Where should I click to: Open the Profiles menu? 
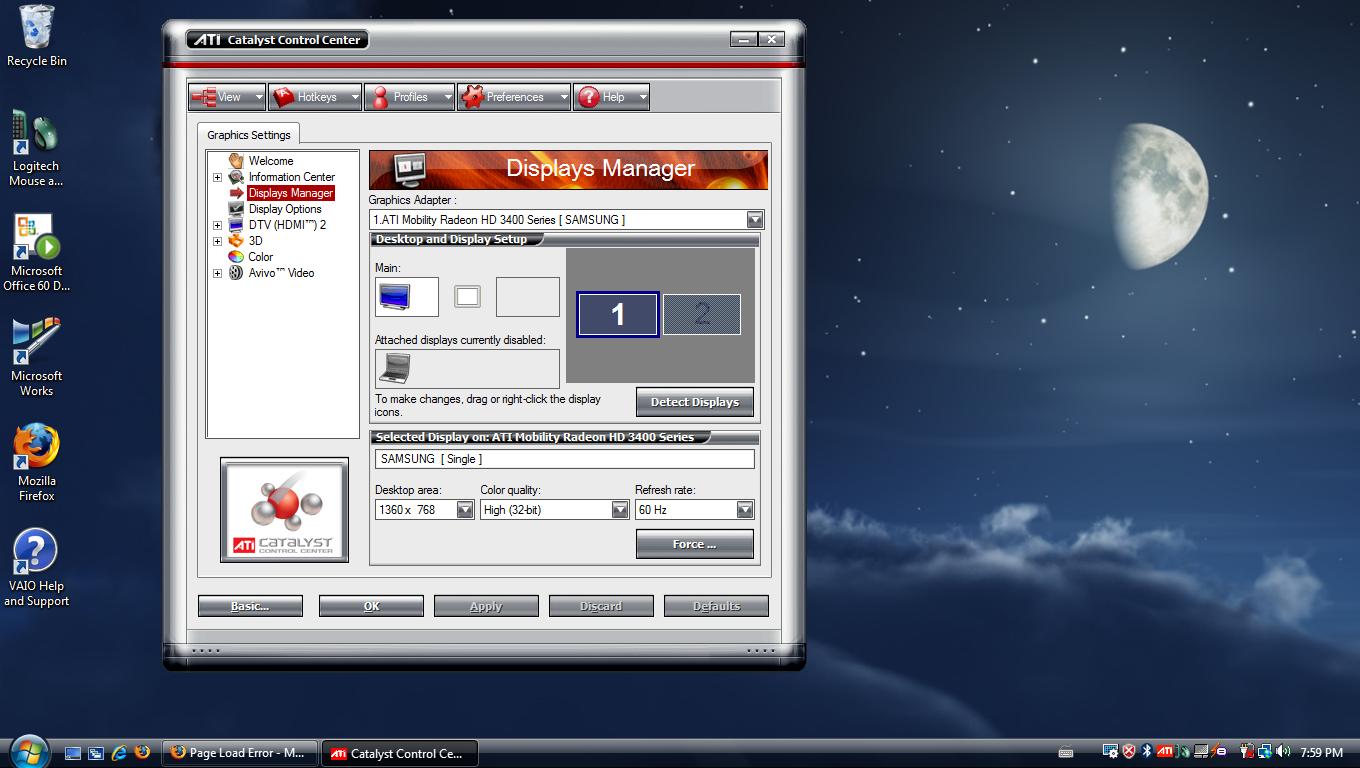click(x=409, y=97)
